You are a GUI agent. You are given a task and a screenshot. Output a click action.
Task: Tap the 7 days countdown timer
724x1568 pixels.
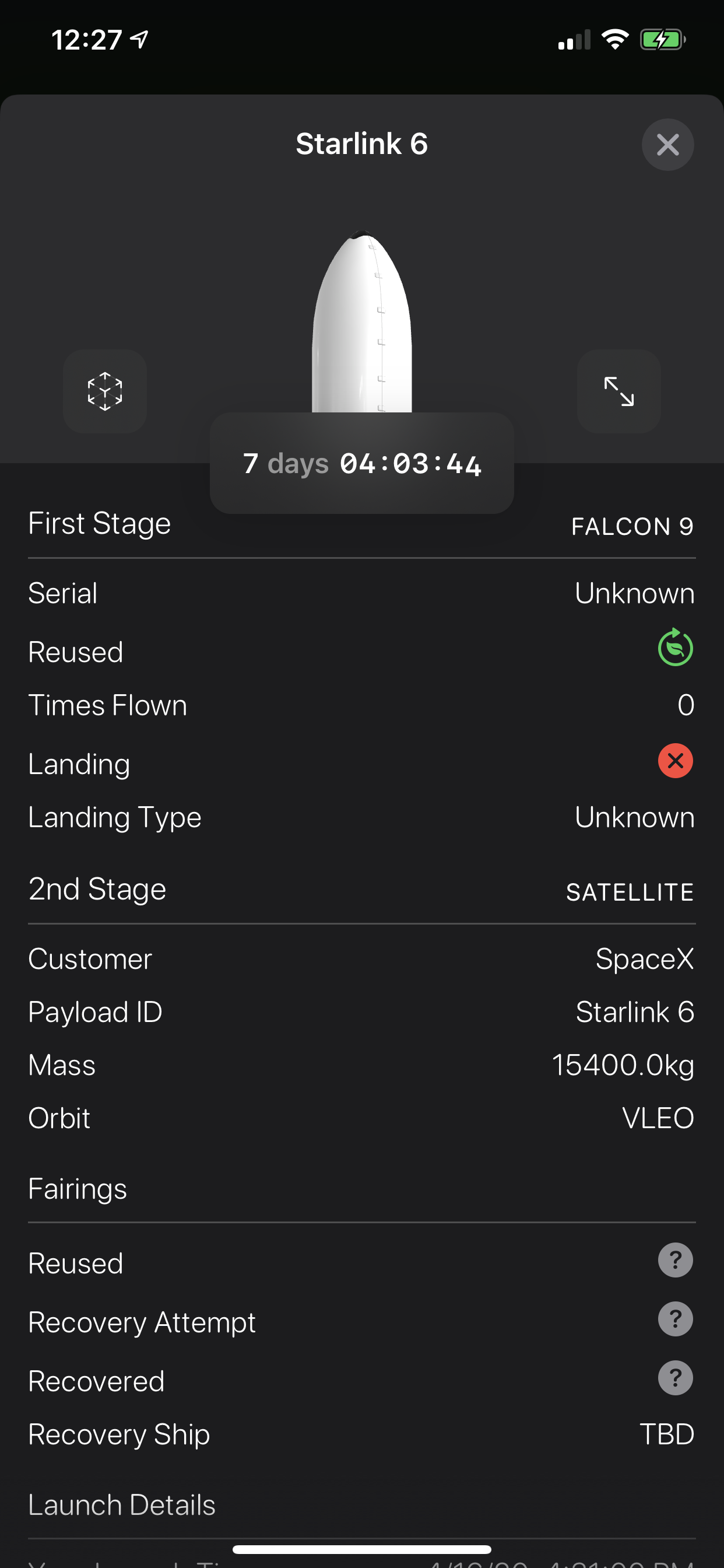point(361,463)
